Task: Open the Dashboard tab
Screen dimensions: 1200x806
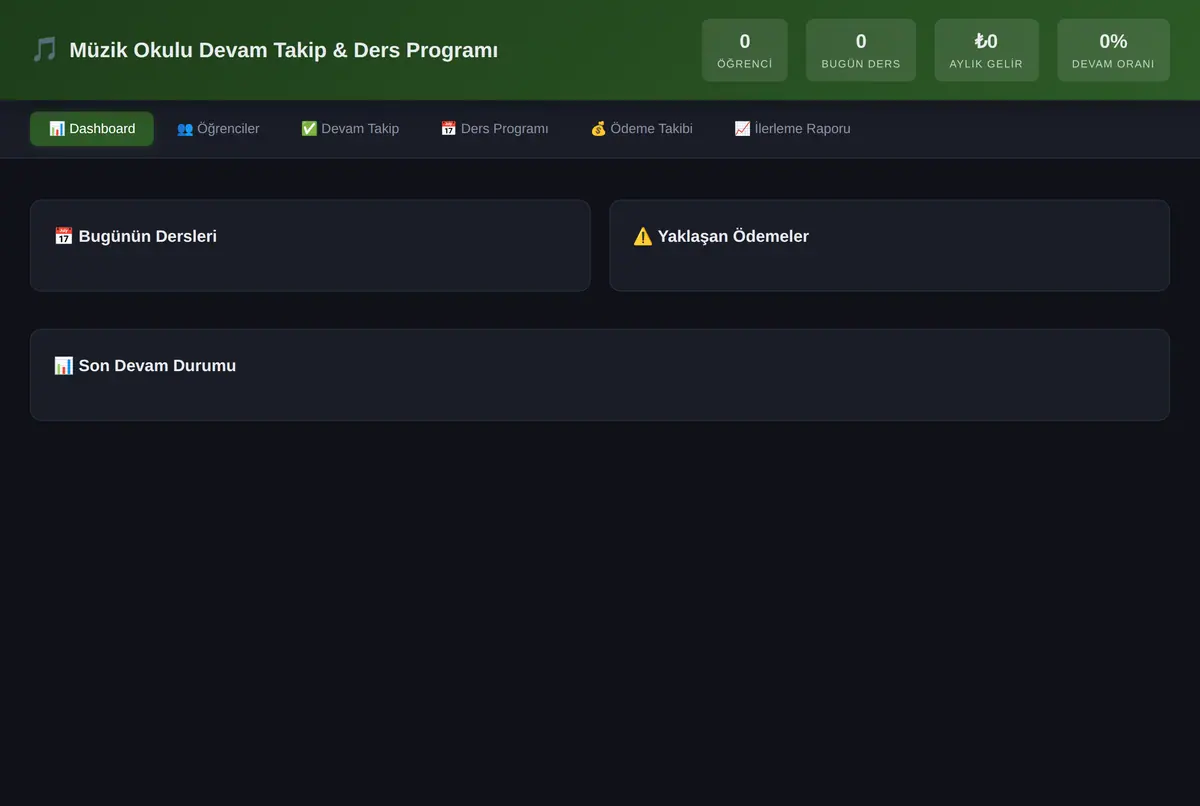Action: point(92,129)
